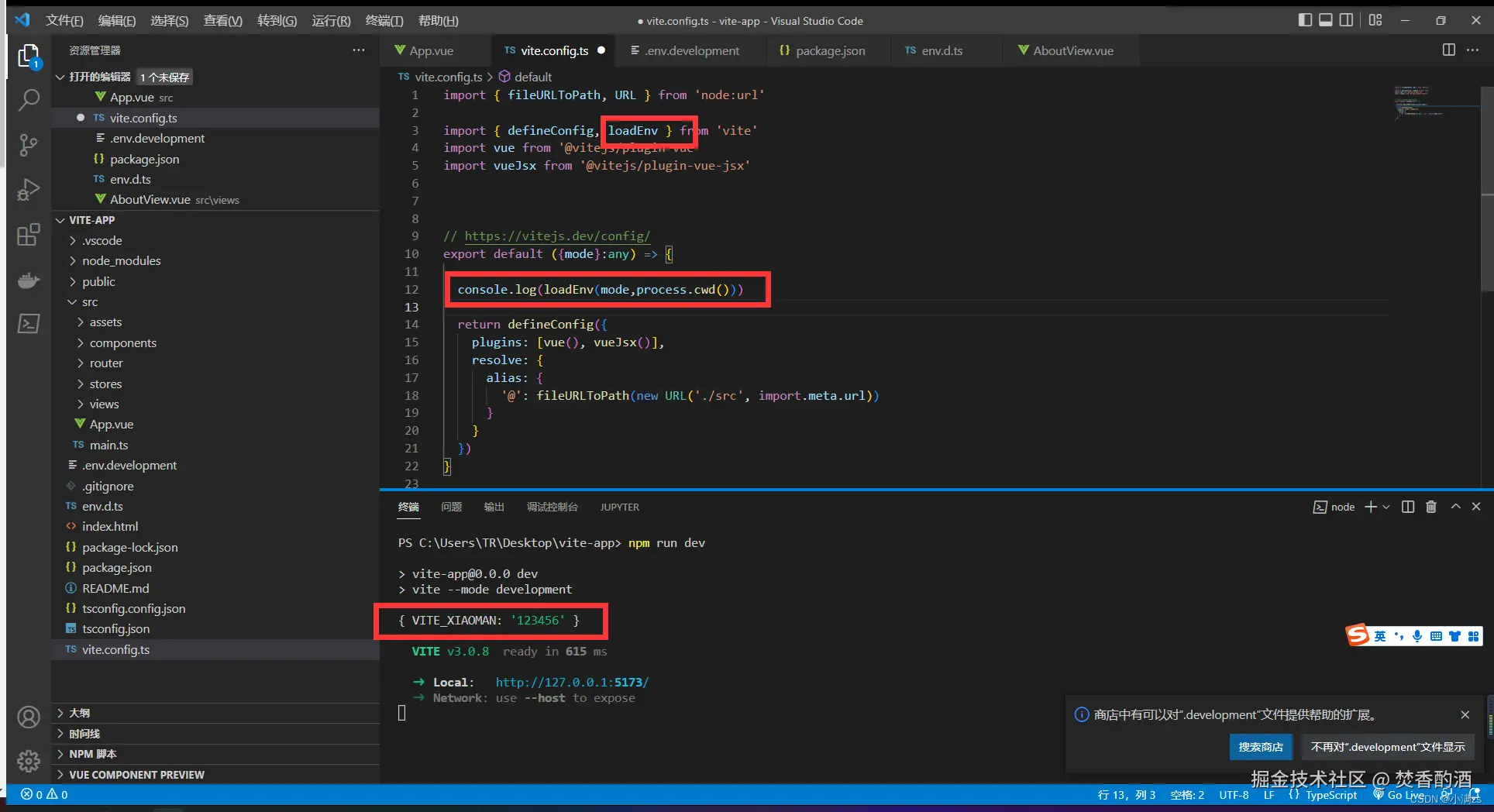Switch to the package.json editor tab
The image size is (1494, 812).
(x=830, y=50)
